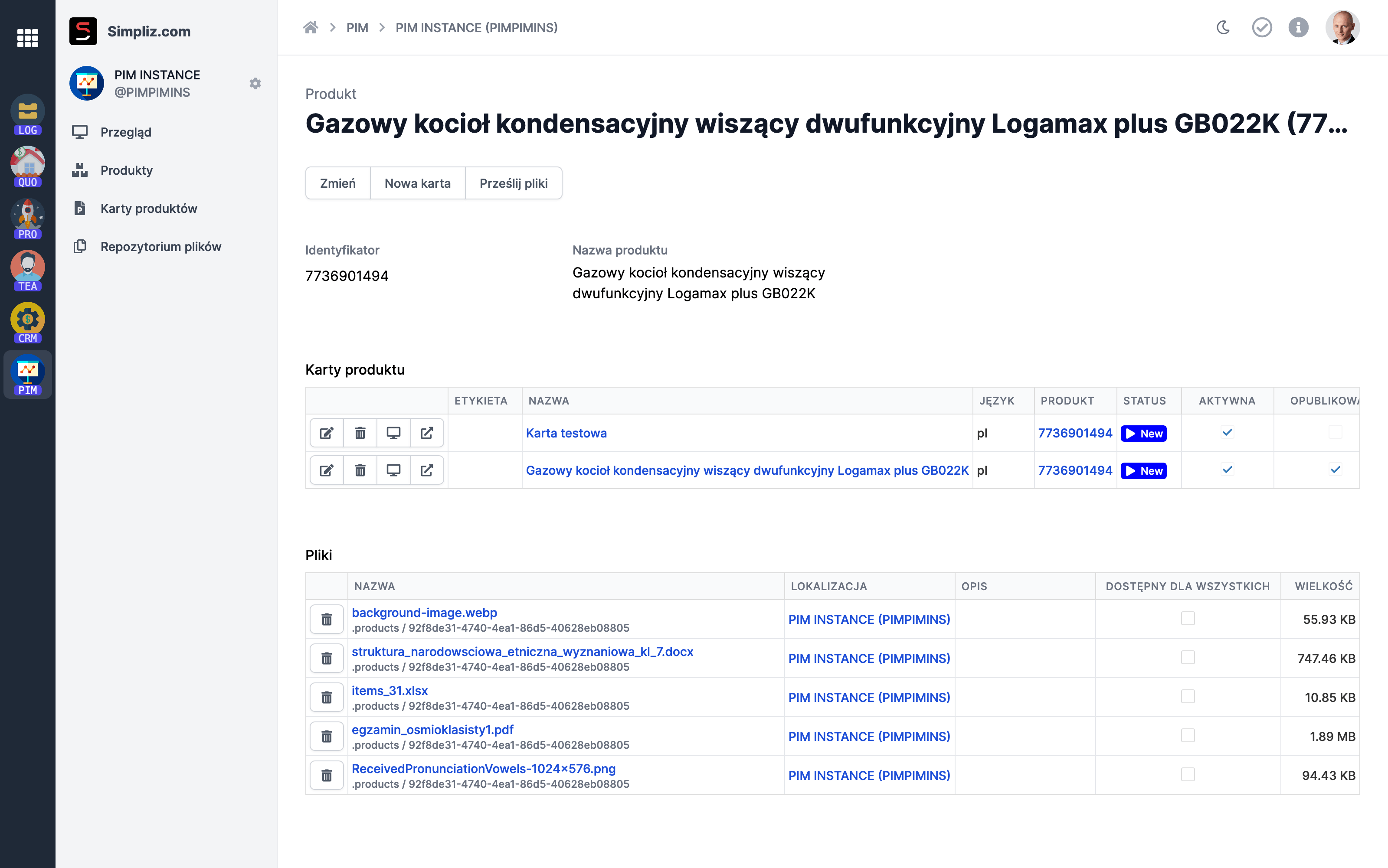The width and height of the screenshot is (1388, 868).
Task: Click the Nowa karta button
Action: (418, 183)
